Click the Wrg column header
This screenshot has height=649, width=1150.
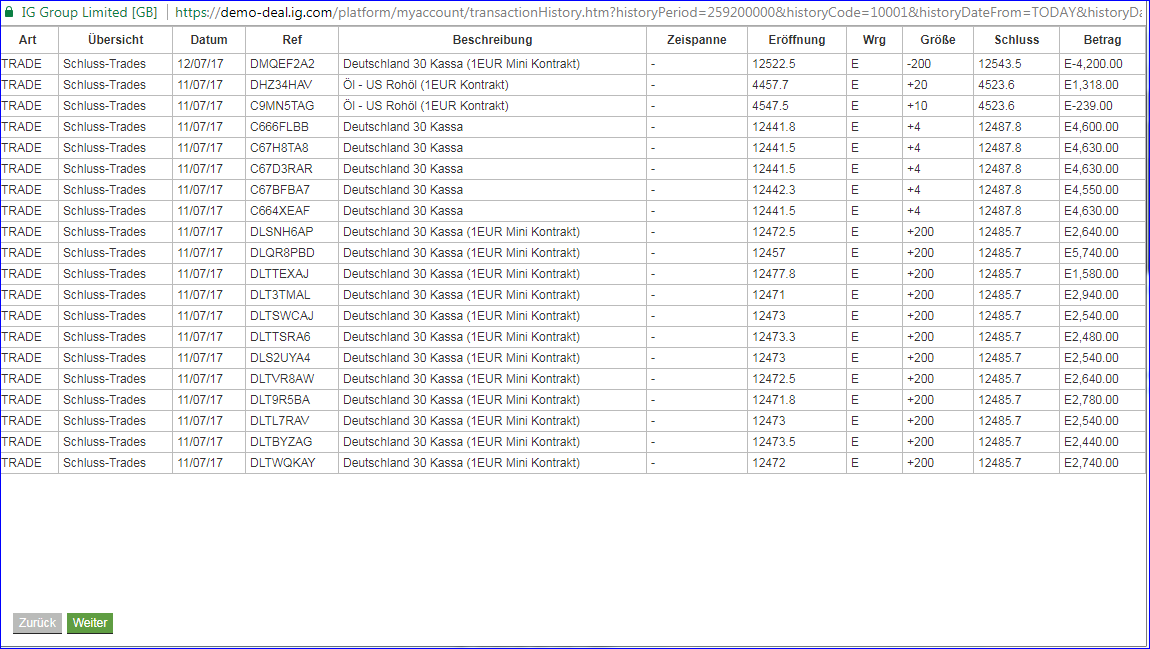(874, 40)
